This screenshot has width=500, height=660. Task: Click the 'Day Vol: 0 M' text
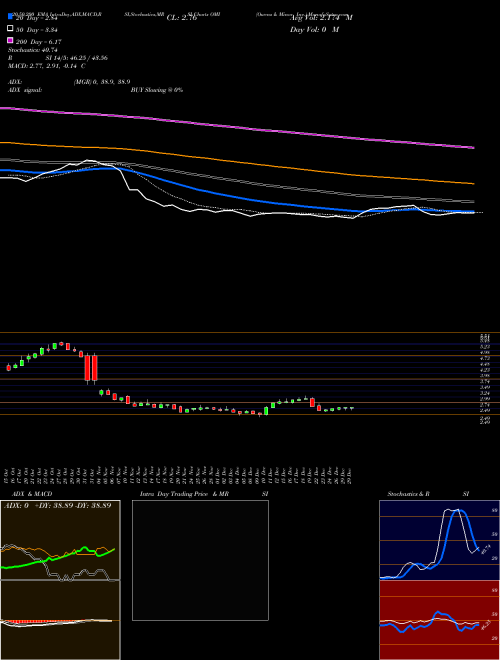pyautogui.click(x=314, y=29)
